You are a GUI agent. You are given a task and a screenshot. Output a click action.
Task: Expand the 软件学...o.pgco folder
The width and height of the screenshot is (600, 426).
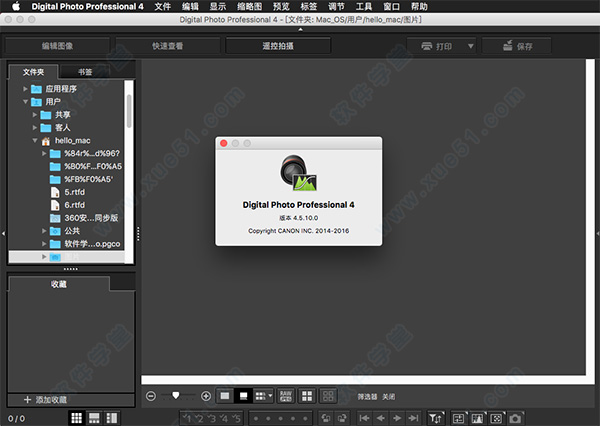(44, 244)
